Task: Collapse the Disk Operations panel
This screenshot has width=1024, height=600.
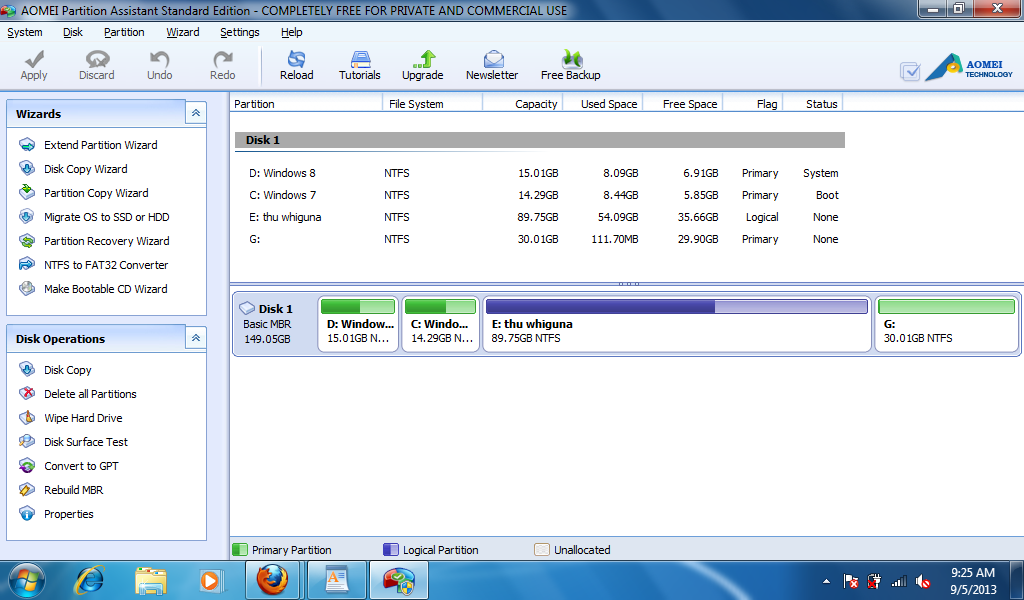Action: point(196,338)
